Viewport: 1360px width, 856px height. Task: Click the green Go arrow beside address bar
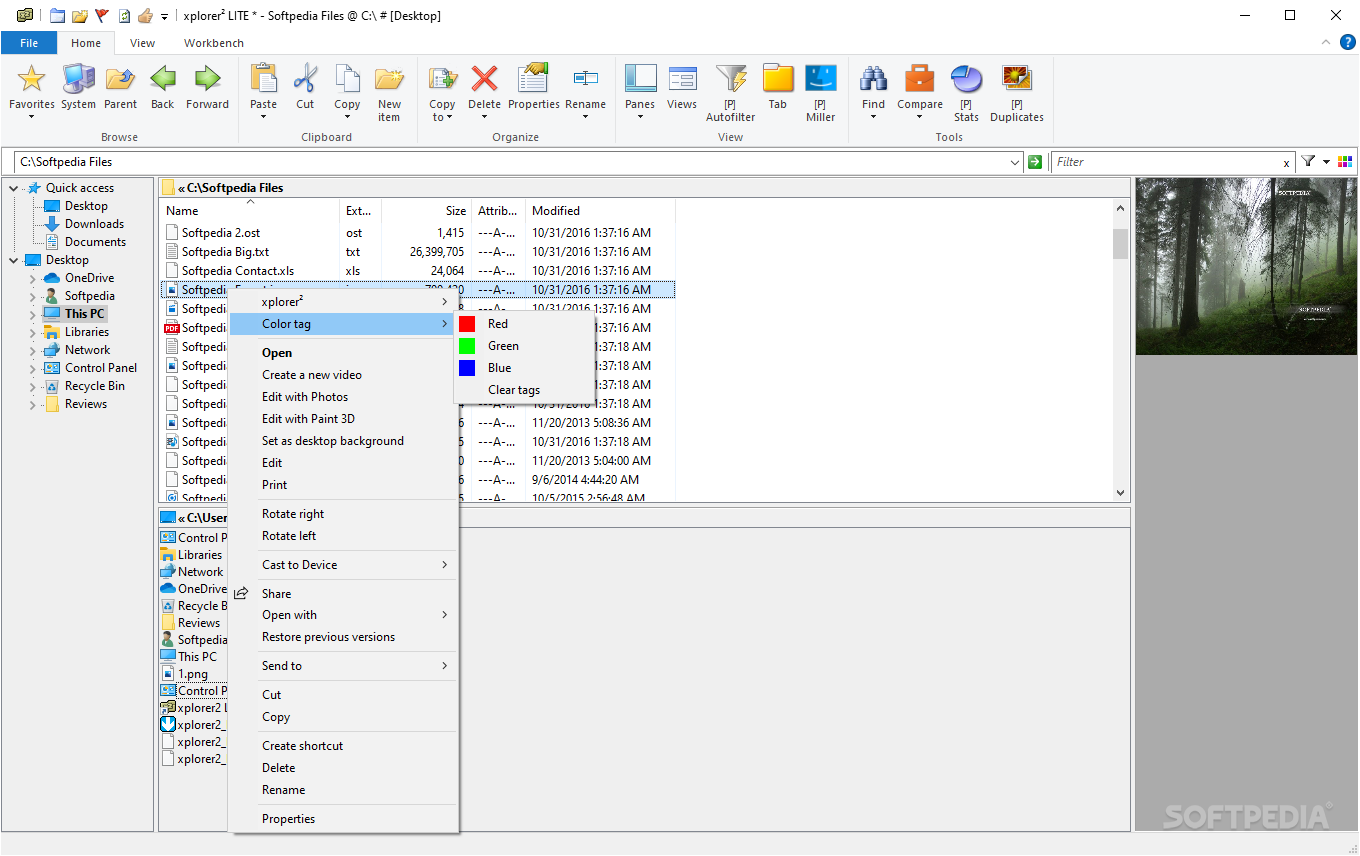1035,162
